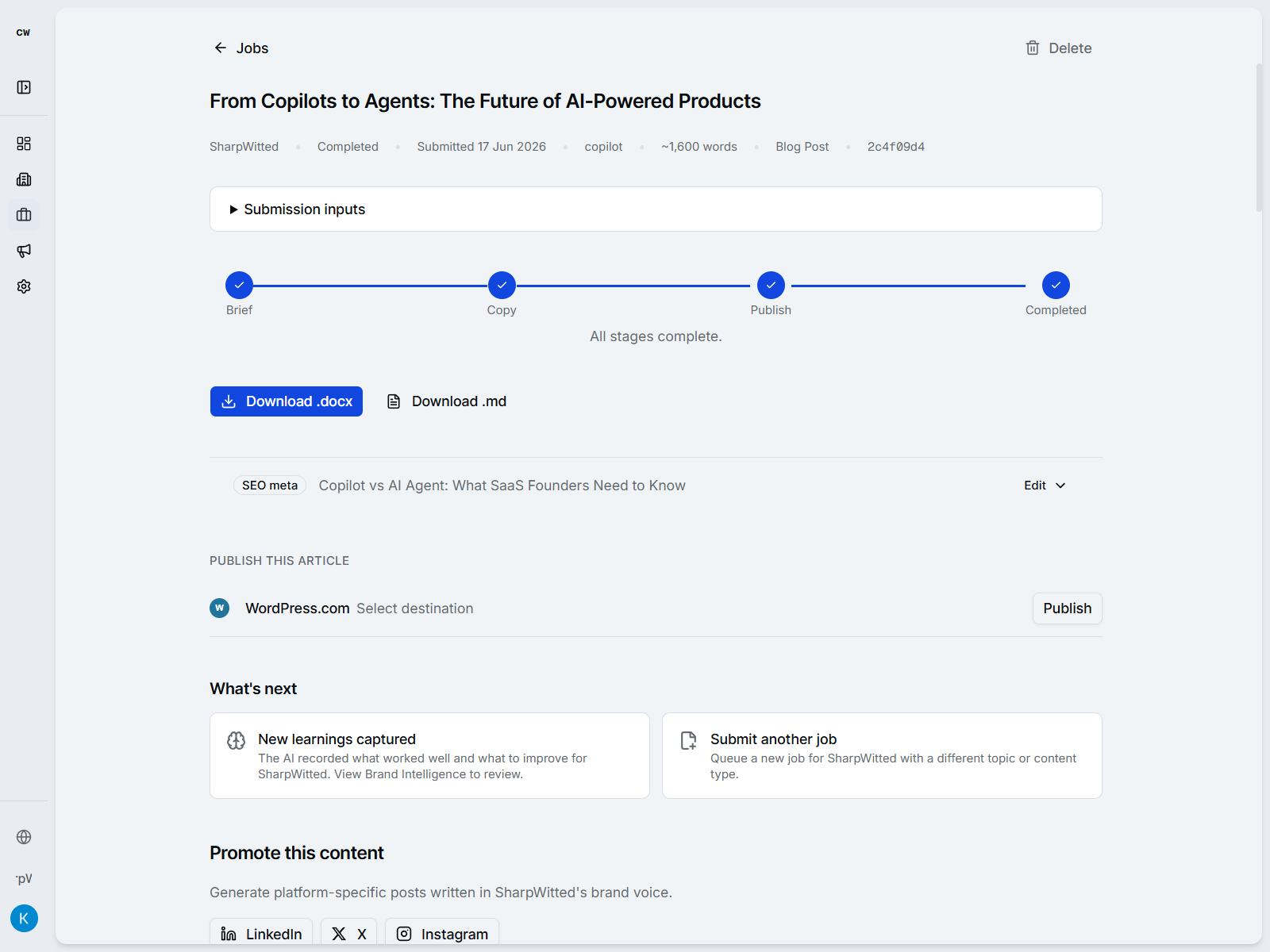Image resolution: width=1270 pixels, height=952 pixels.
Task: Toggle the sidebar panel icon
Action: [24, 87]
